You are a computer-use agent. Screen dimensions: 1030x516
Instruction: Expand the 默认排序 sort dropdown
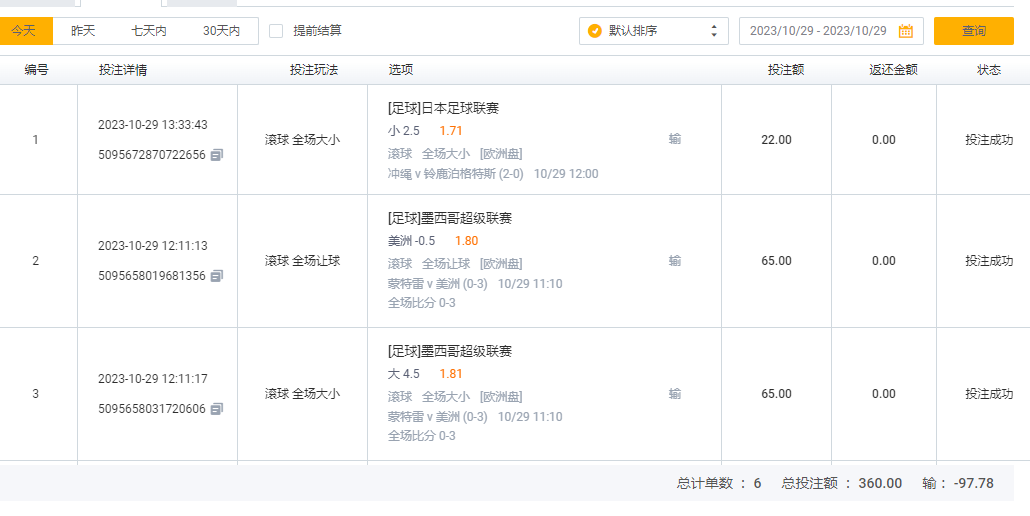(x=654, y=31)
